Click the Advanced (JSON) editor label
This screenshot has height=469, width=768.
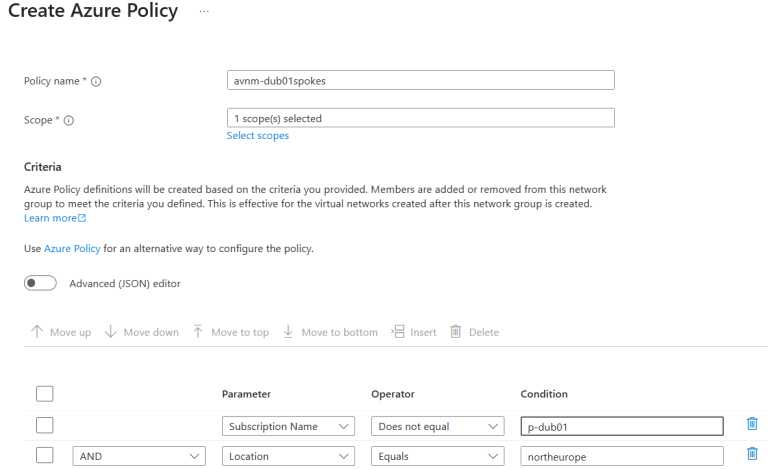tap(125, 283)
